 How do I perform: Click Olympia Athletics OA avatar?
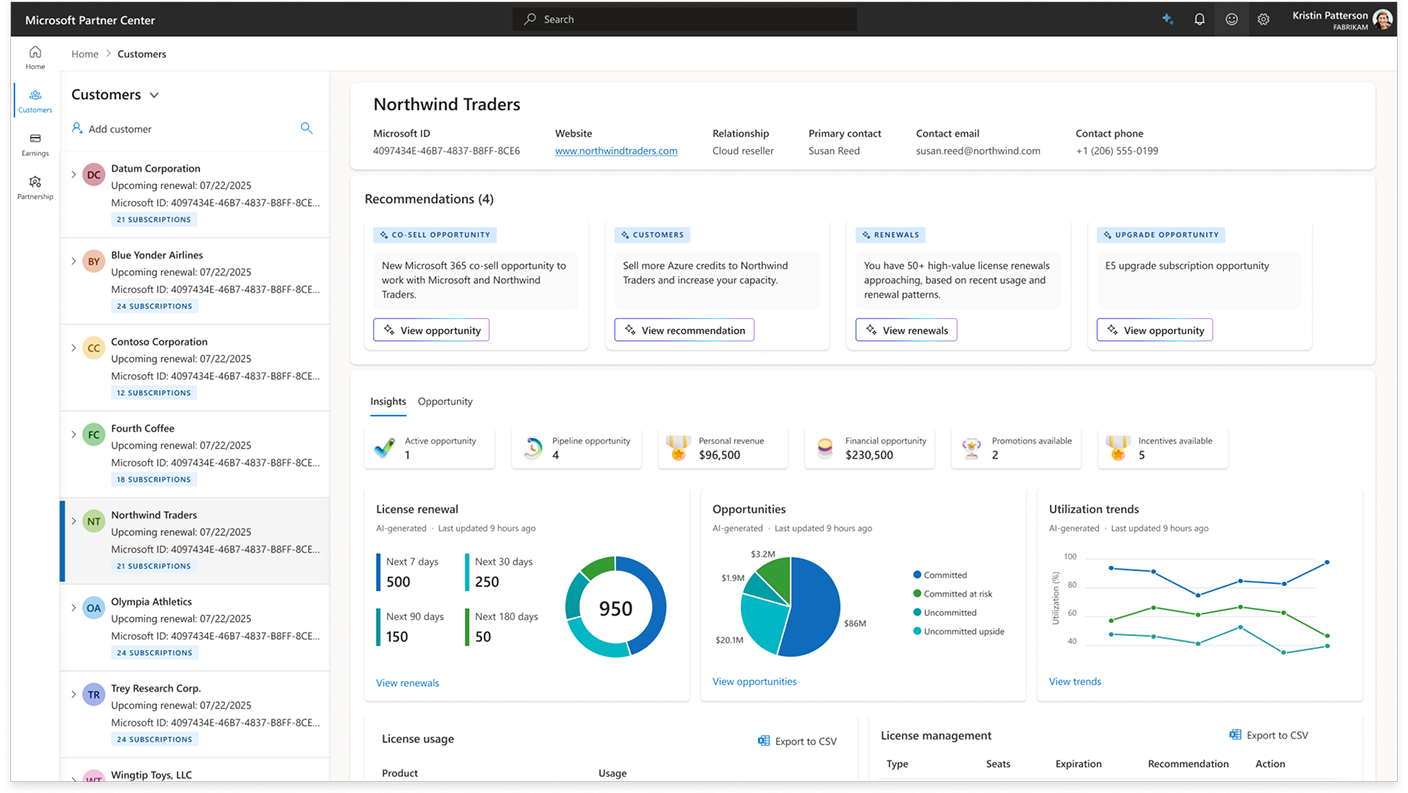[94, 608]
